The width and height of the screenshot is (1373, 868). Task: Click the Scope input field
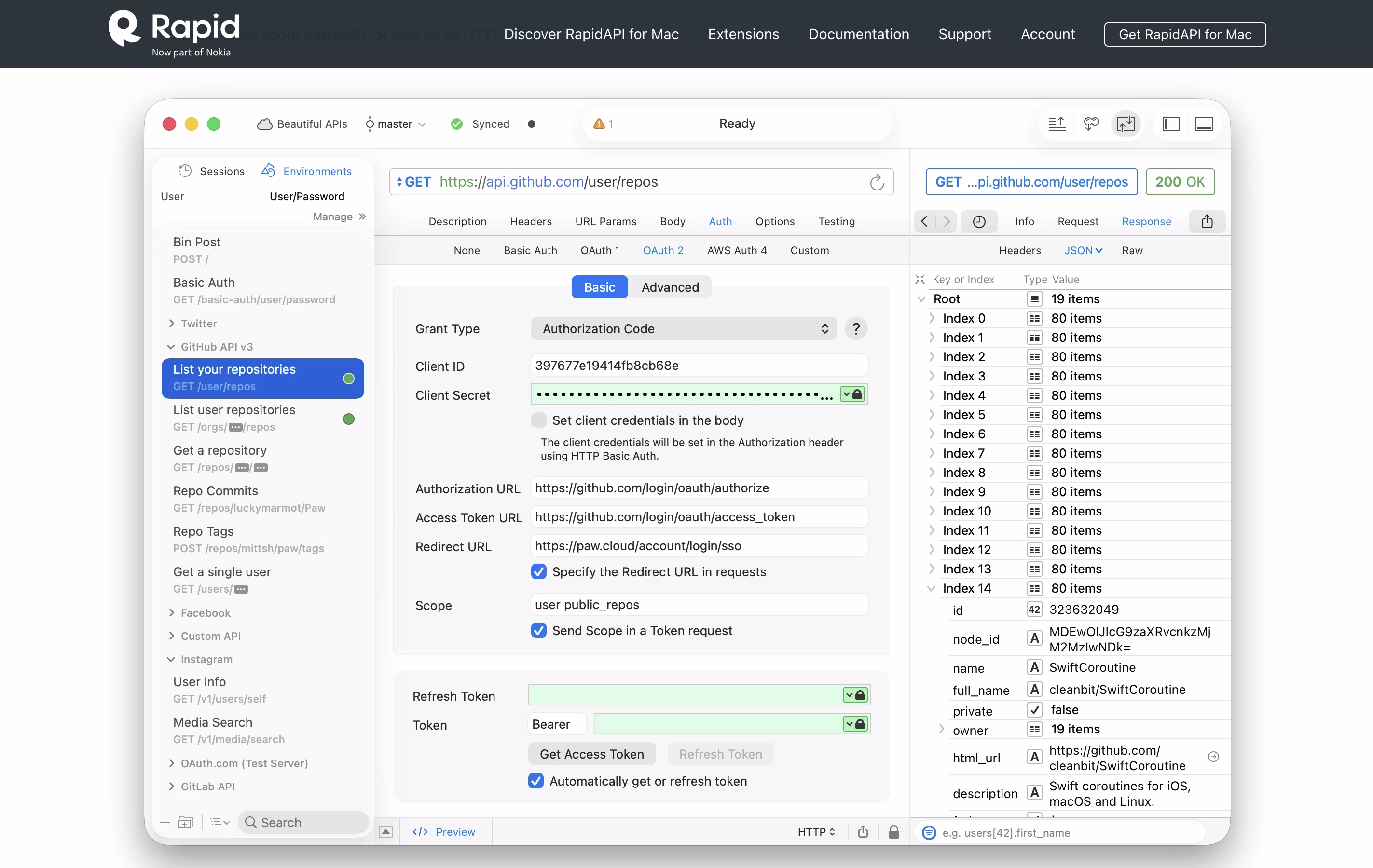(x=699, y=605)
